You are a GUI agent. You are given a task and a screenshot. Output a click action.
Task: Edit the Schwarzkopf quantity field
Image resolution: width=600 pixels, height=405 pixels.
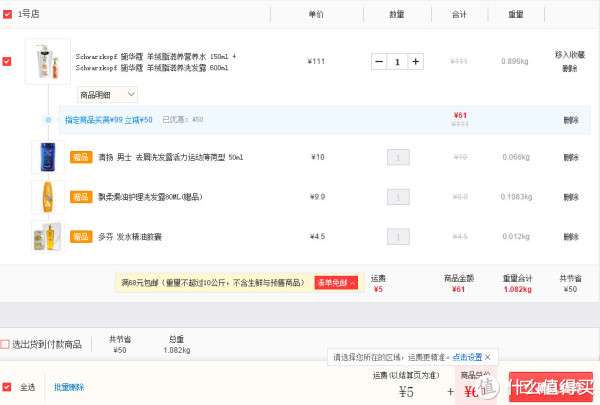click(397, 62)
